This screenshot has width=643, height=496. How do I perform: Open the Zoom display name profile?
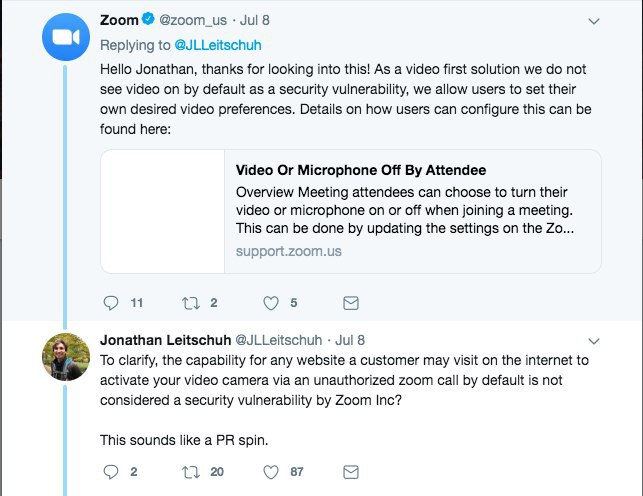119,20
